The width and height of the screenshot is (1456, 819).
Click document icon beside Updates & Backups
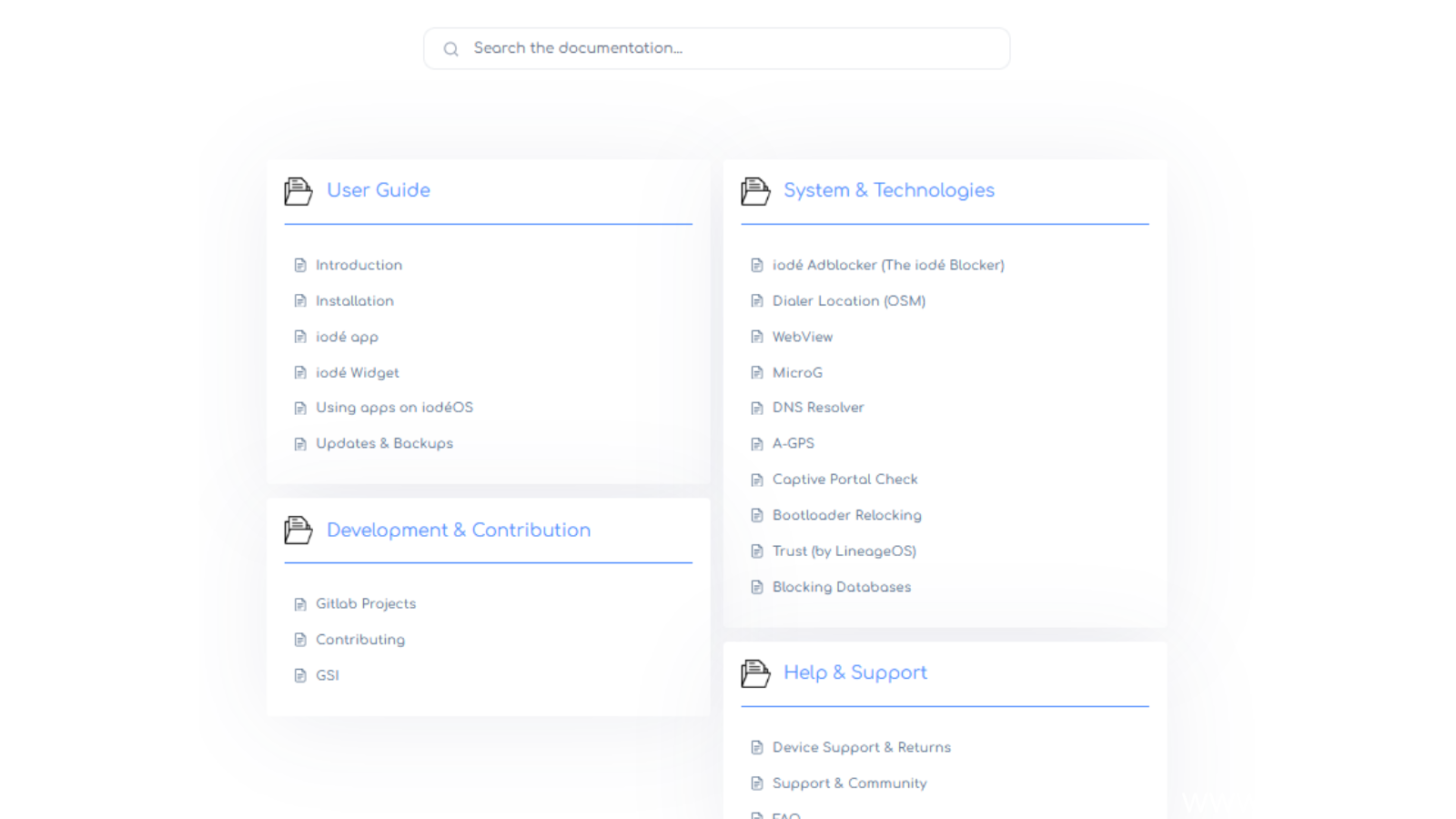coord(300,444)
